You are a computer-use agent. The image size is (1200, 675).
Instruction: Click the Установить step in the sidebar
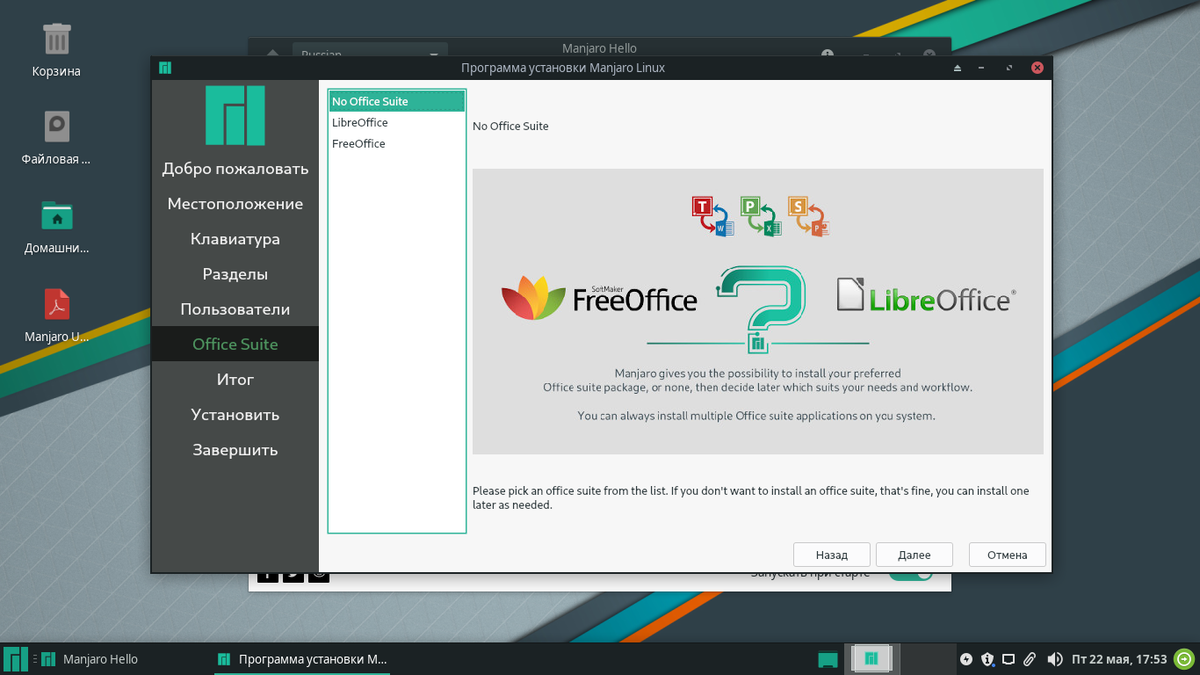(235, 415)
